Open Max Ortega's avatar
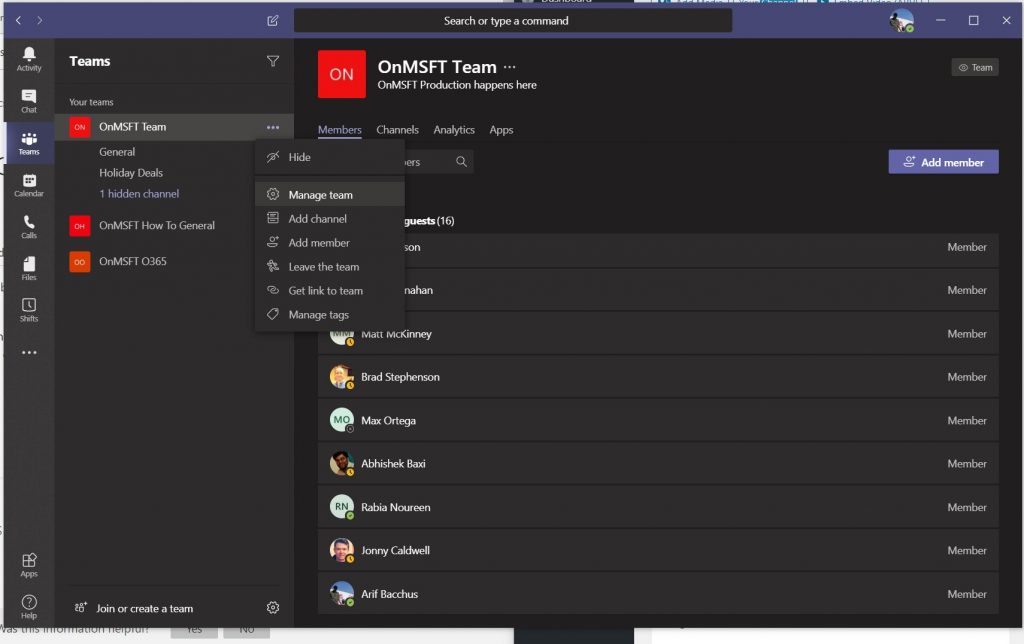 point(342,421)
